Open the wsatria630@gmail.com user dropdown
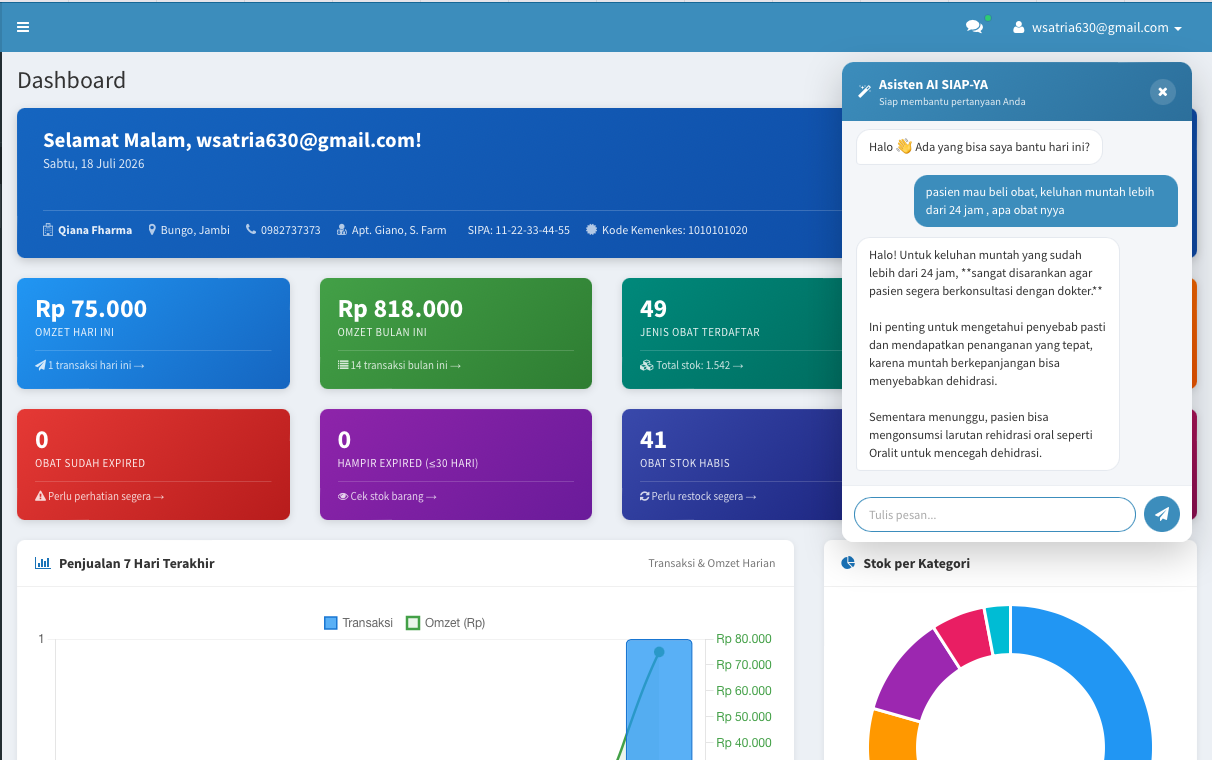 (x=1098, y=27)
